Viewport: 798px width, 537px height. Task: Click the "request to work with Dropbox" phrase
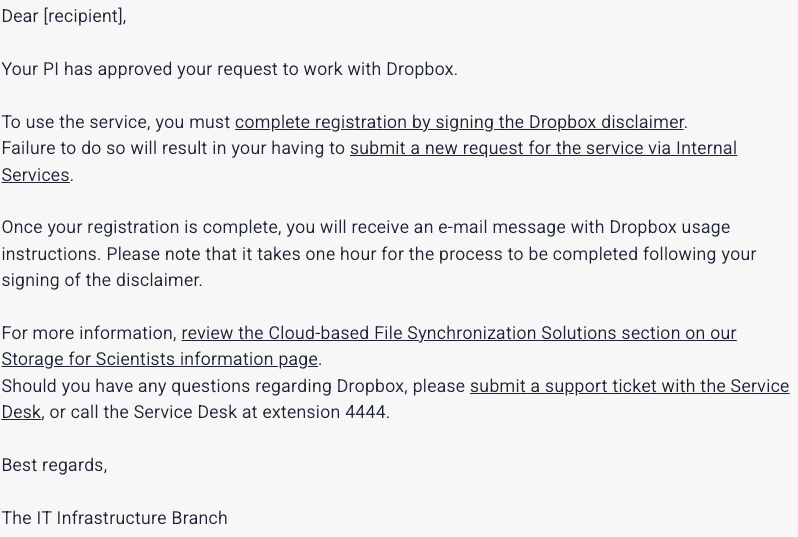pos(354,69)
